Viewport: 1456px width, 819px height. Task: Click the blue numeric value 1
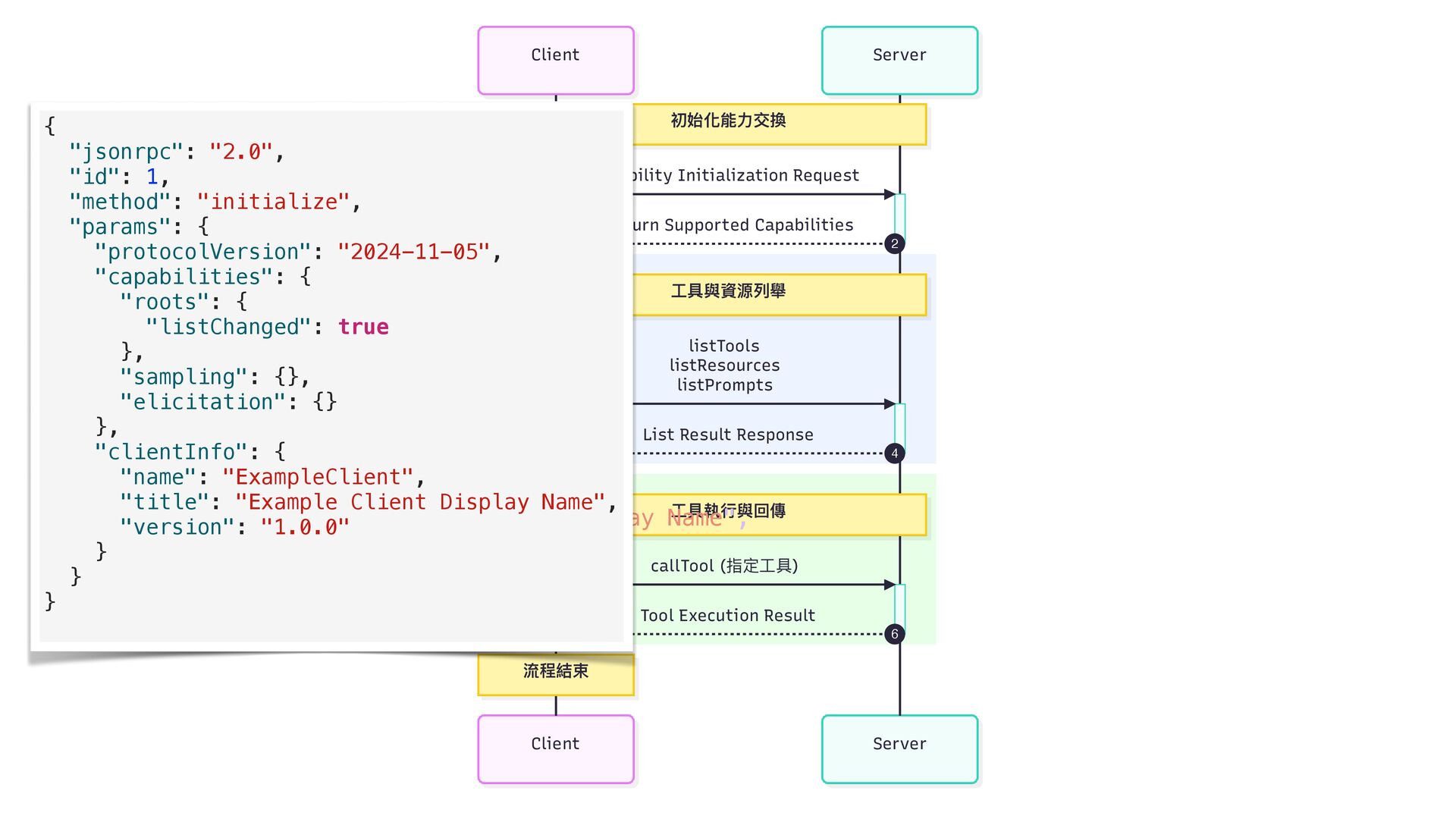click(x=152, y=177)
